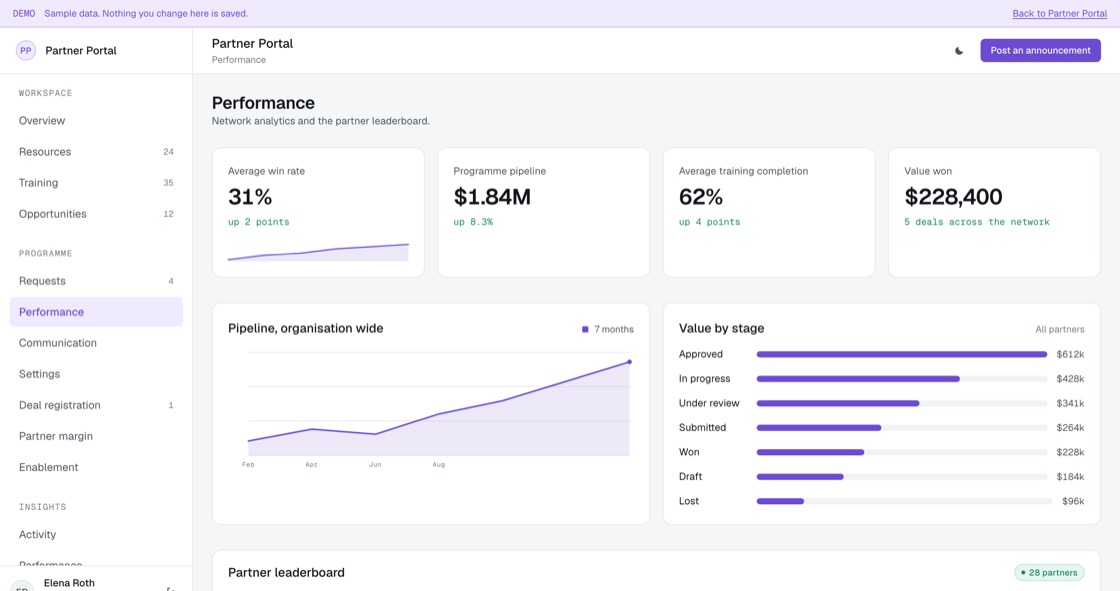Click the $1.84M pipeline value
1120x591 pixels.
(x=492, y=197)
